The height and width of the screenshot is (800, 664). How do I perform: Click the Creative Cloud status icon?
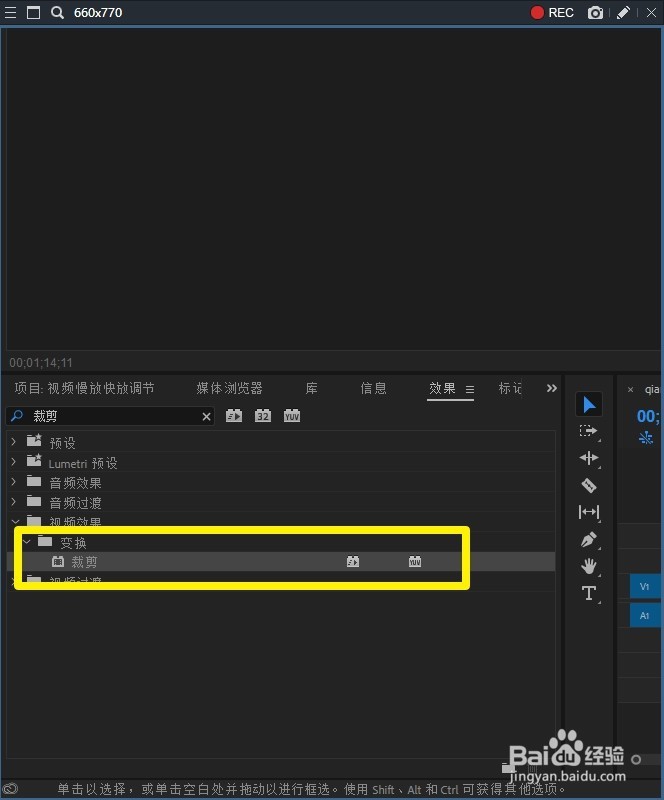pos(10,789)
